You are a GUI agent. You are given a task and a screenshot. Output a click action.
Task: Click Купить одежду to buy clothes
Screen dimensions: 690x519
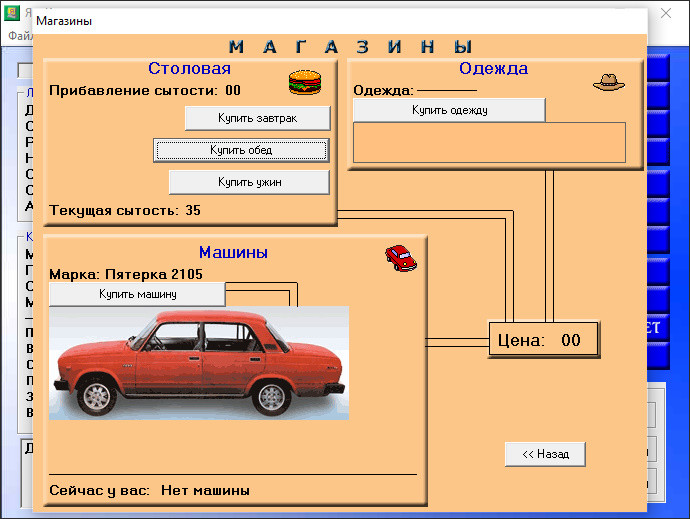pyautogui.click(x=449, y=110)
